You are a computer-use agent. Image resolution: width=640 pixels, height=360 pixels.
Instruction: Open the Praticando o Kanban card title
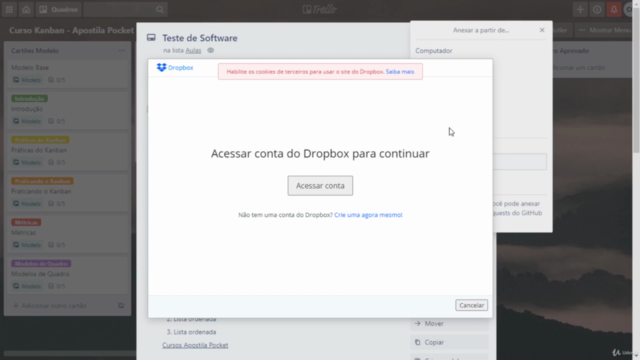(41, 191)
